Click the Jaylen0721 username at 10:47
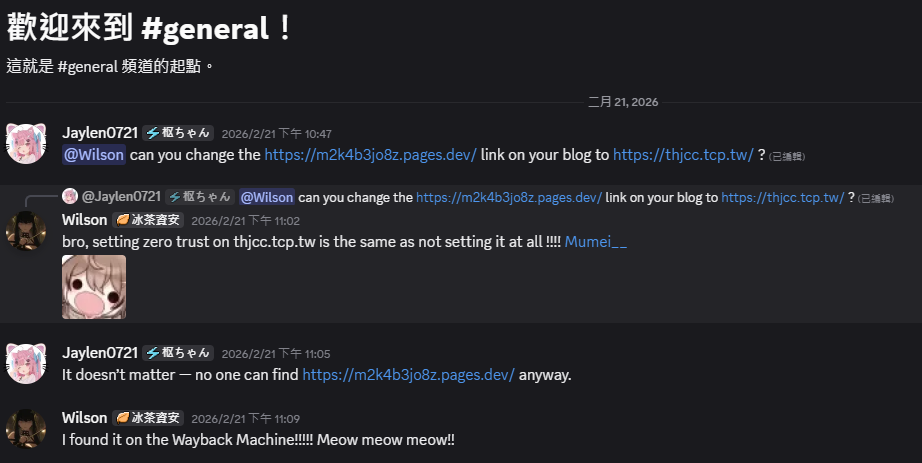The width and height of the screenshot is (922, 463). (100, 133)
